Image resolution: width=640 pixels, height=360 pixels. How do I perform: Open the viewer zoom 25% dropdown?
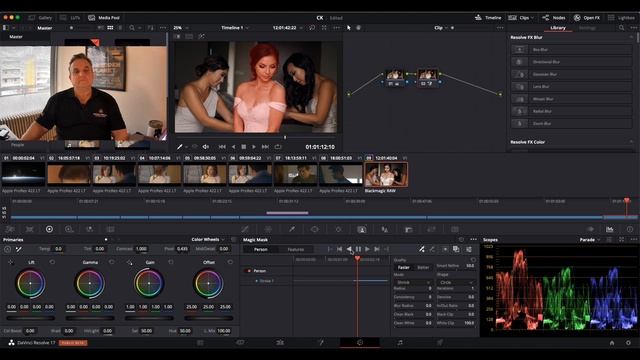[x=181, y=28]
